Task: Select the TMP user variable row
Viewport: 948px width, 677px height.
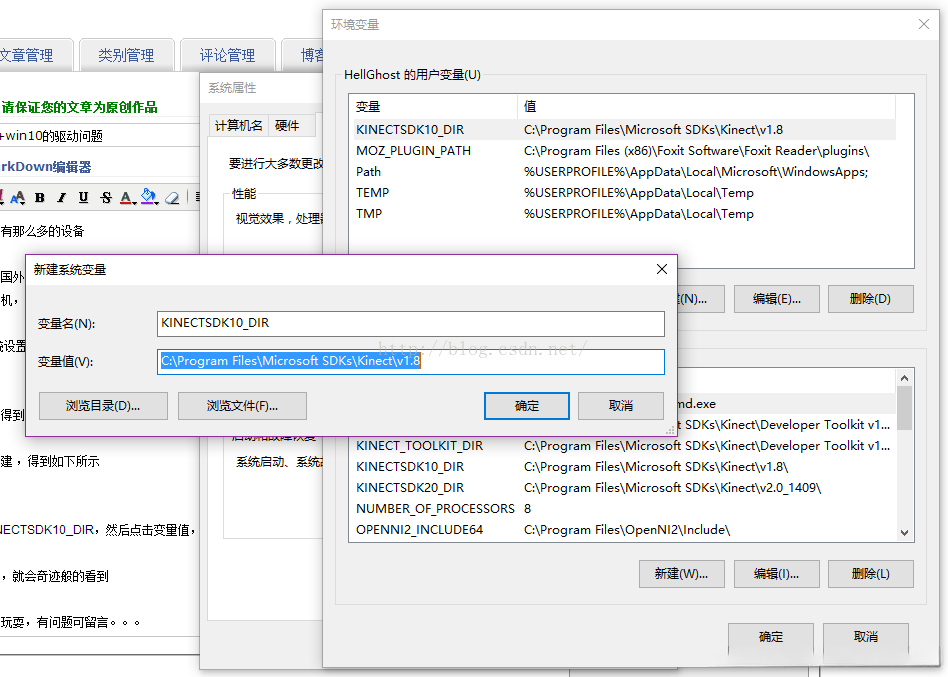Action: [623, 213]
